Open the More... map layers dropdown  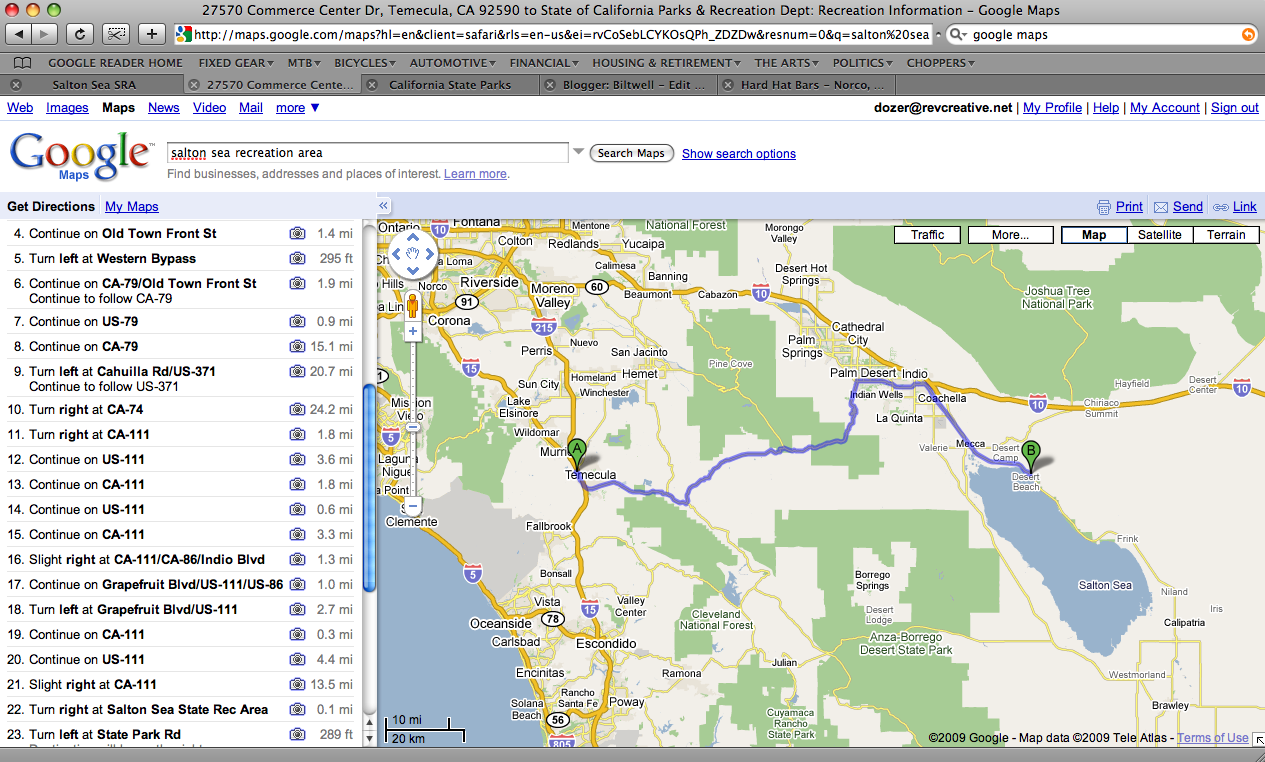tap(1010, 235)
